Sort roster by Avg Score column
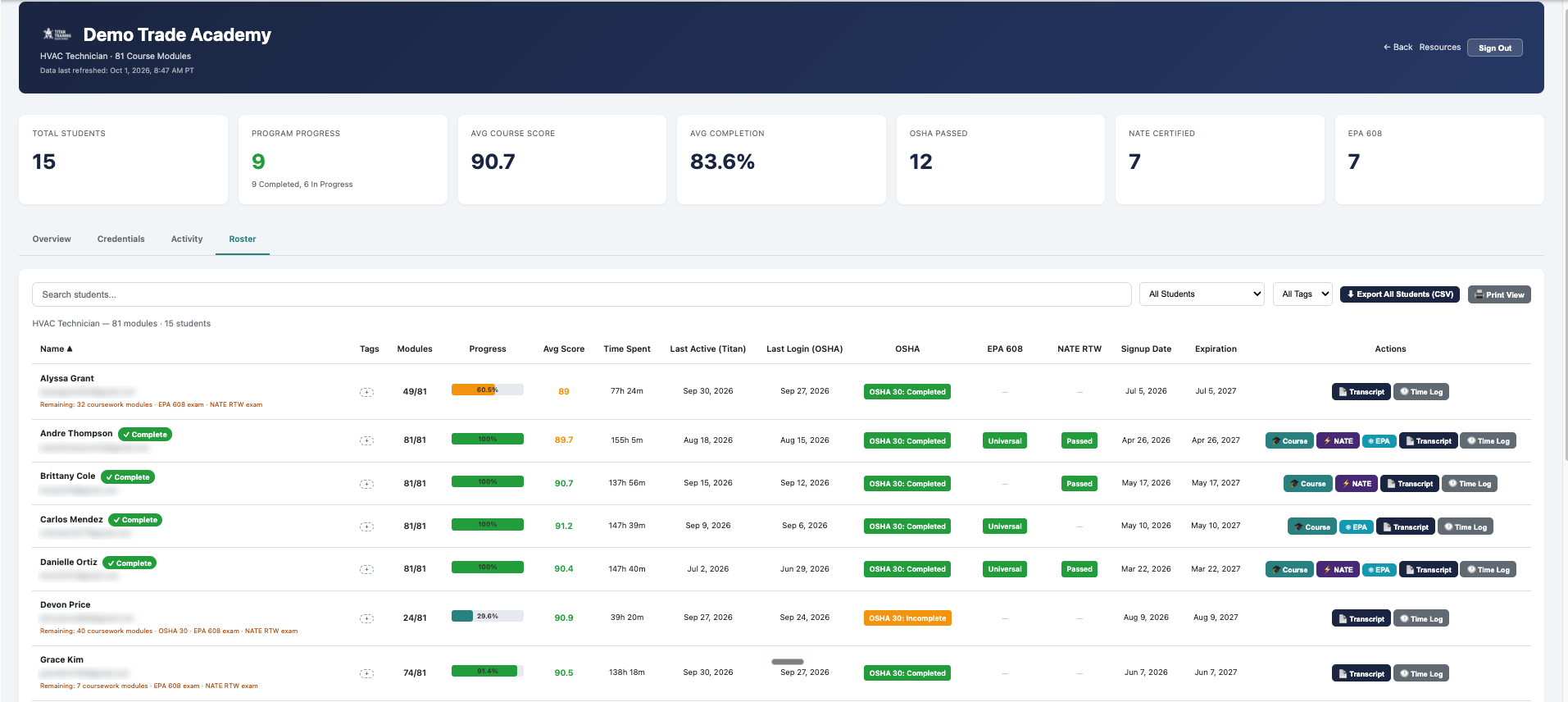1568x702 pixels. click(x=564, y=349)
